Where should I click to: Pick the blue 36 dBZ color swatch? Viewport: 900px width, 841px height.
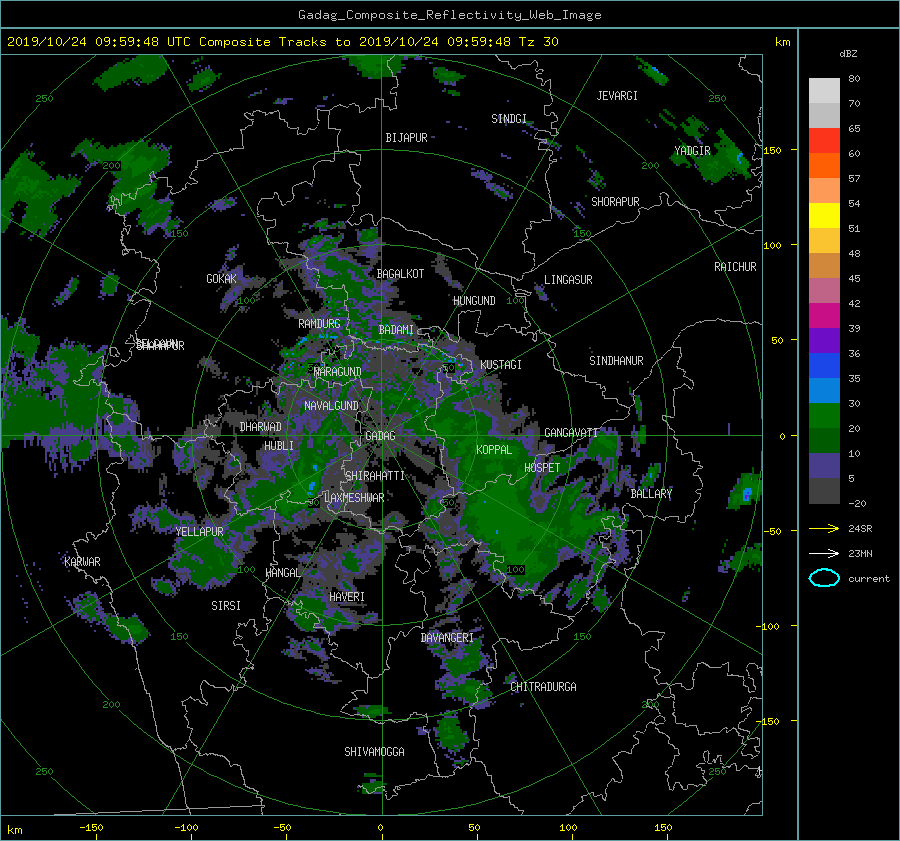point(824,365)
